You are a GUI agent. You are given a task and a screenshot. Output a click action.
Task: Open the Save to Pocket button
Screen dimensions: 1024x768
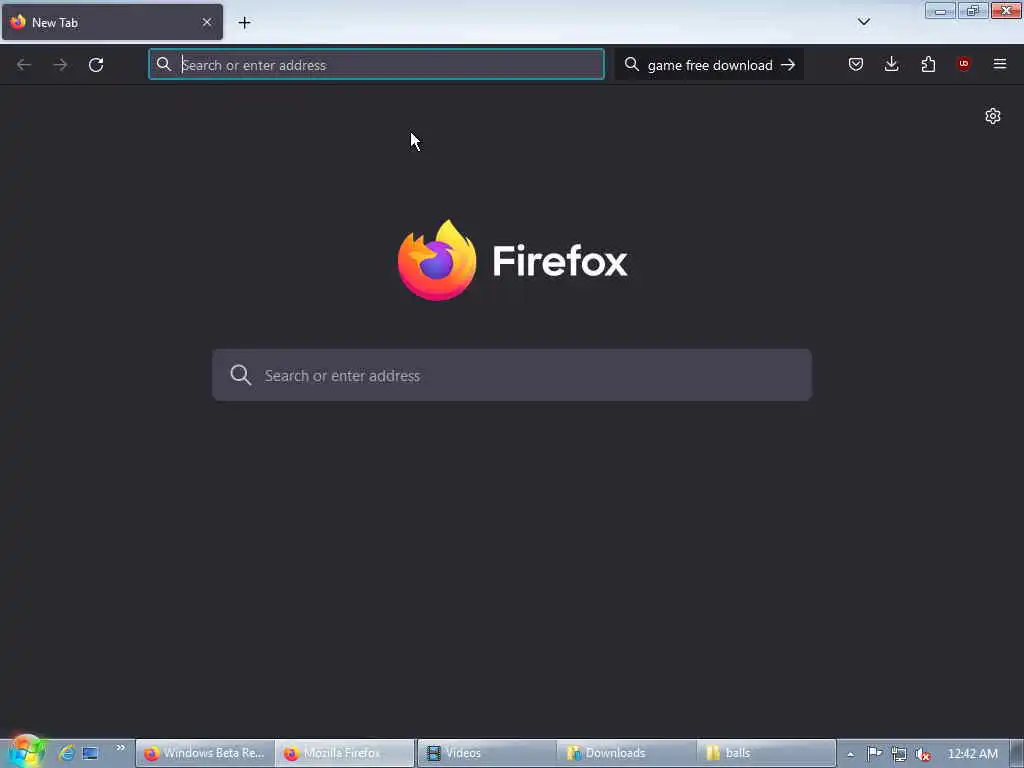click(x=856, y=64)
